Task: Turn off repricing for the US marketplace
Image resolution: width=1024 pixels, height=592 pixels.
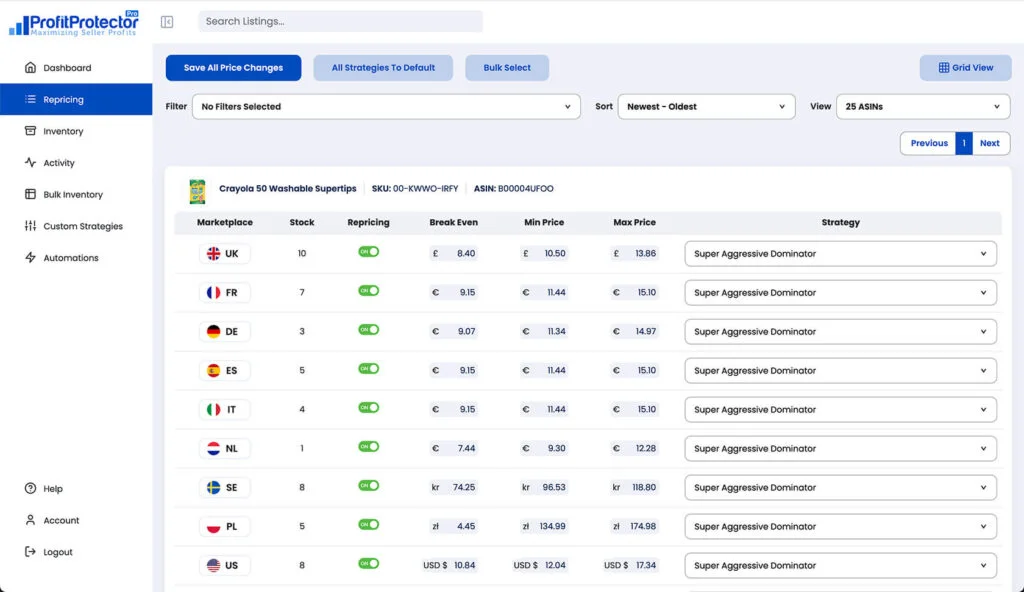Action: (x=368, y=564)
